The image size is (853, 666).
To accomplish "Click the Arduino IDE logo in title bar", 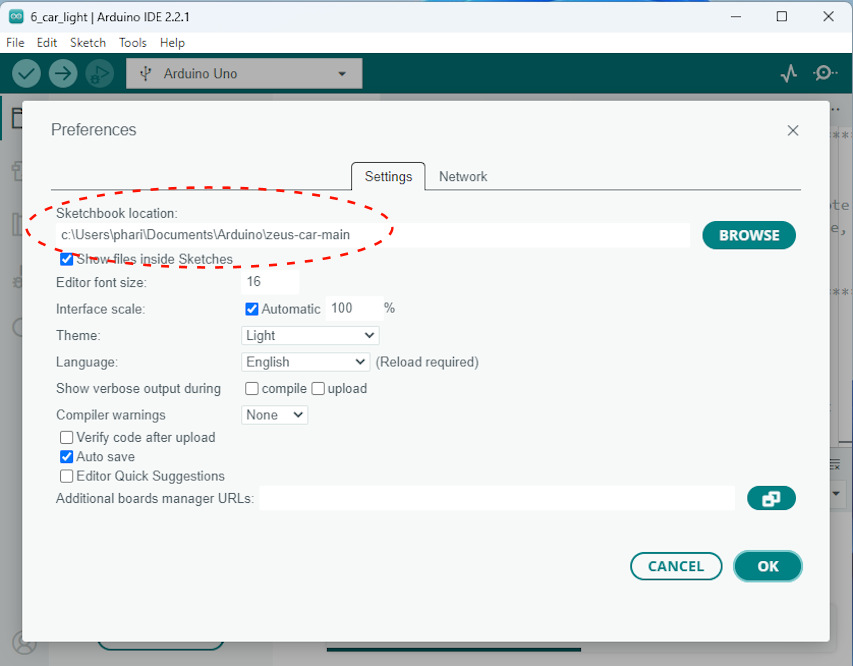I will pyautogui.click(x=16, y=17).
